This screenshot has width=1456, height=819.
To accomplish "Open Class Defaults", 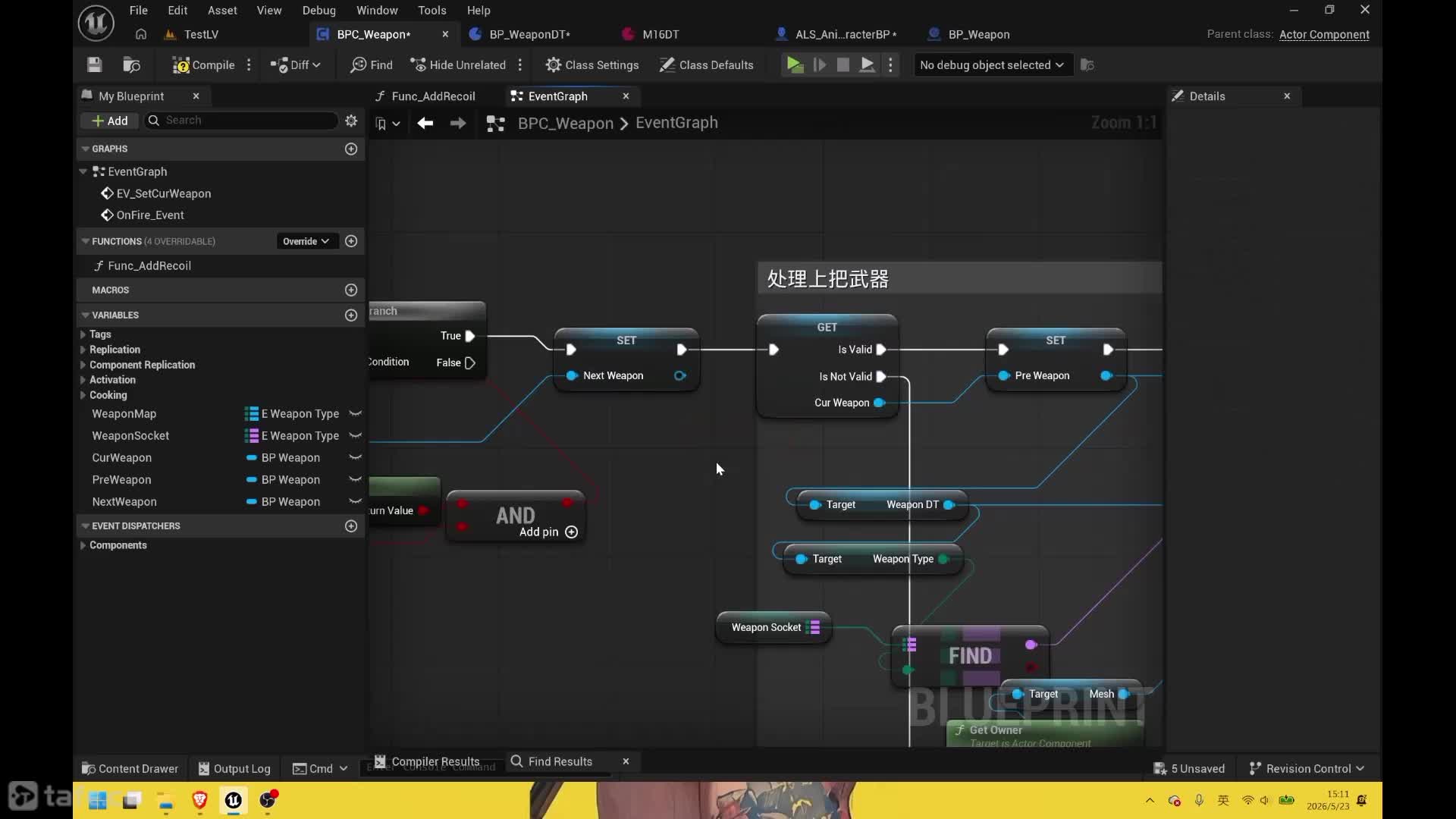I will click(x=706, y=65).
